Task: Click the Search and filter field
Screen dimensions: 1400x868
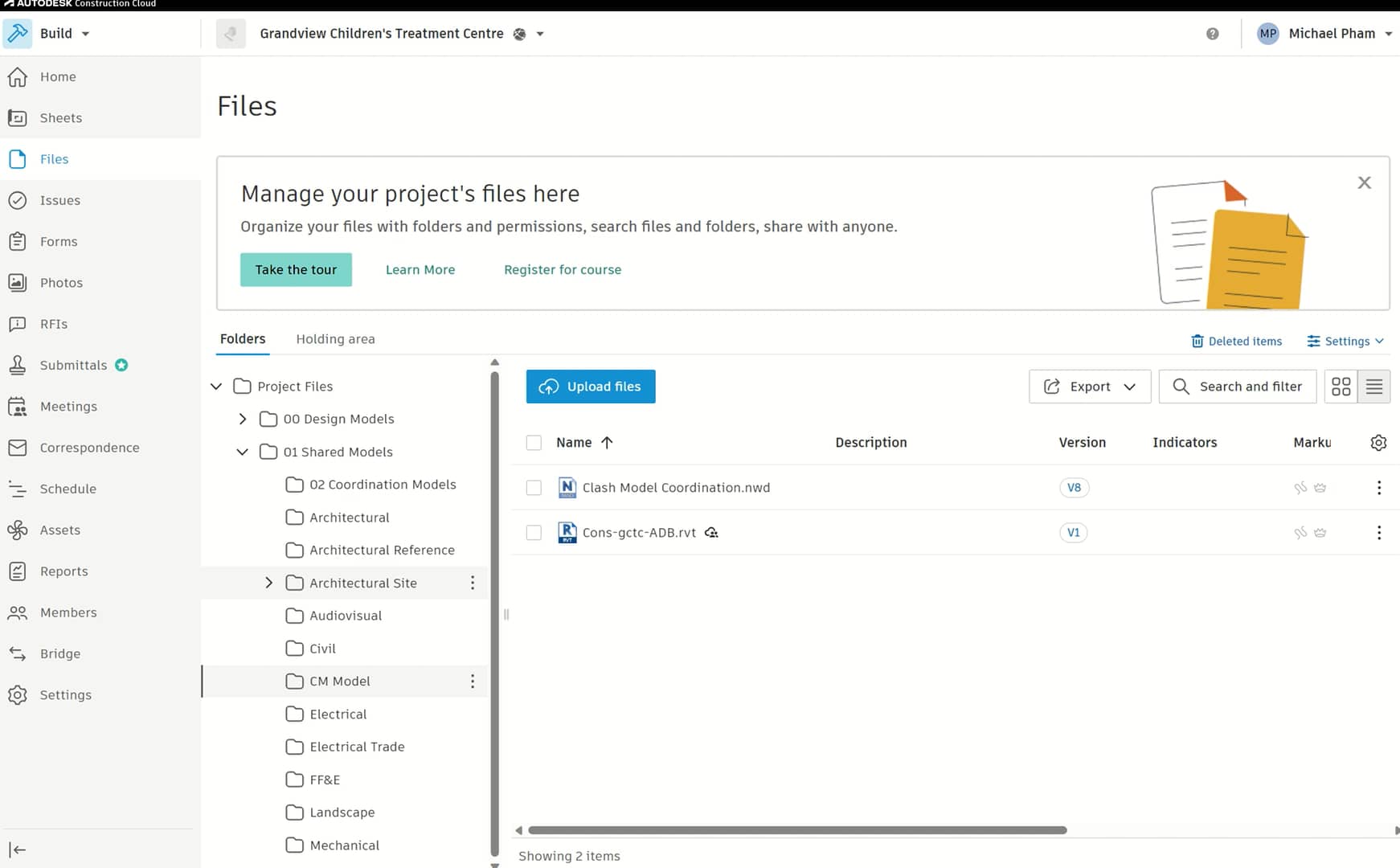Action: tap(1237, 387)
